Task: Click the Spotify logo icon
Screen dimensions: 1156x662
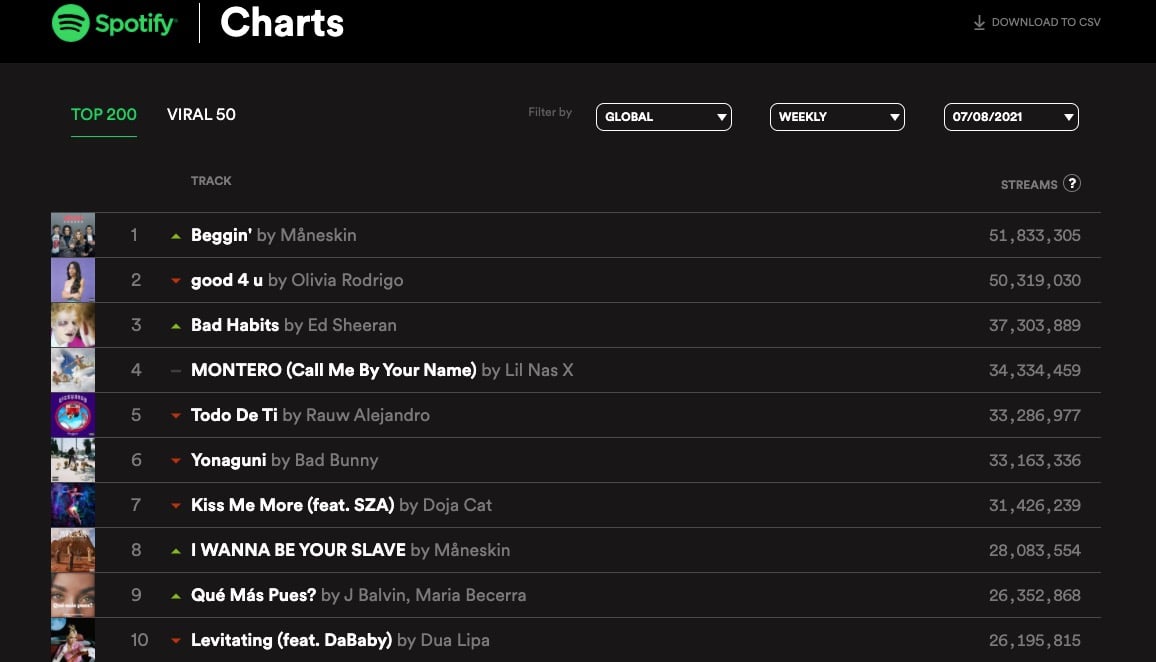Action: click(x=71, y=23)
